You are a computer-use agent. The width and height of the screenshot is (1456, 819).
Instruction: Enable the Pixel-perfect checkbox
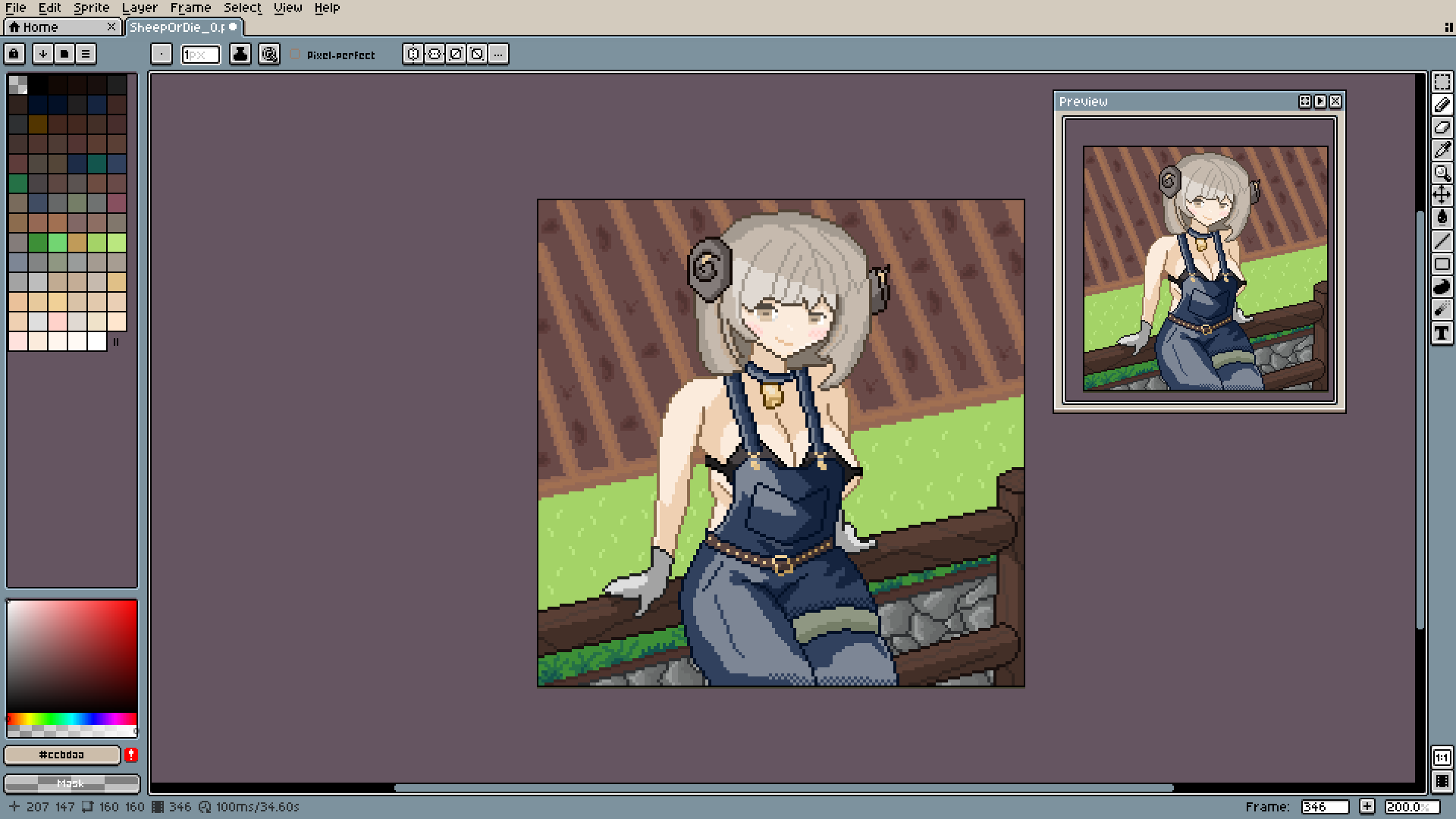(x=295, y=55)
